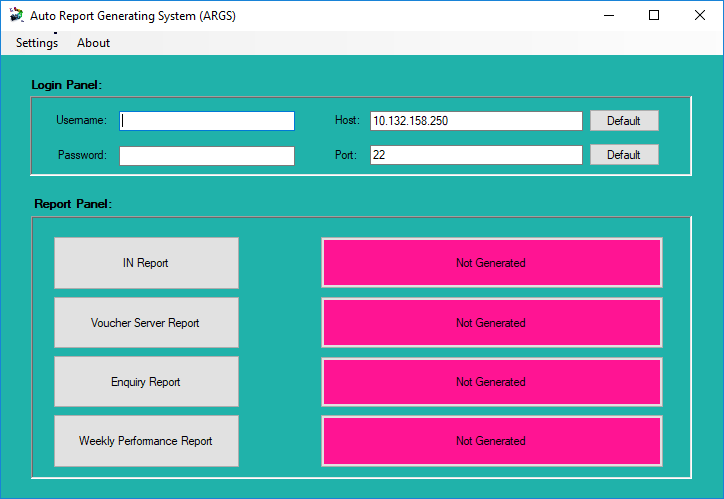Open the Settings menu

click(x=37, y=43)
